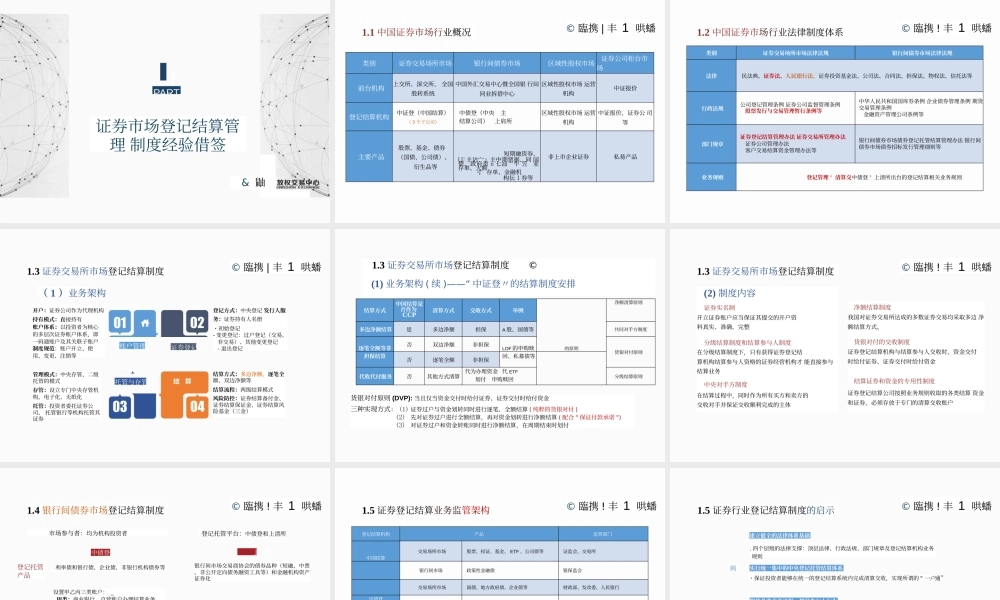Click the '货银对付原则 (DVP)' text

pos(381,397)
